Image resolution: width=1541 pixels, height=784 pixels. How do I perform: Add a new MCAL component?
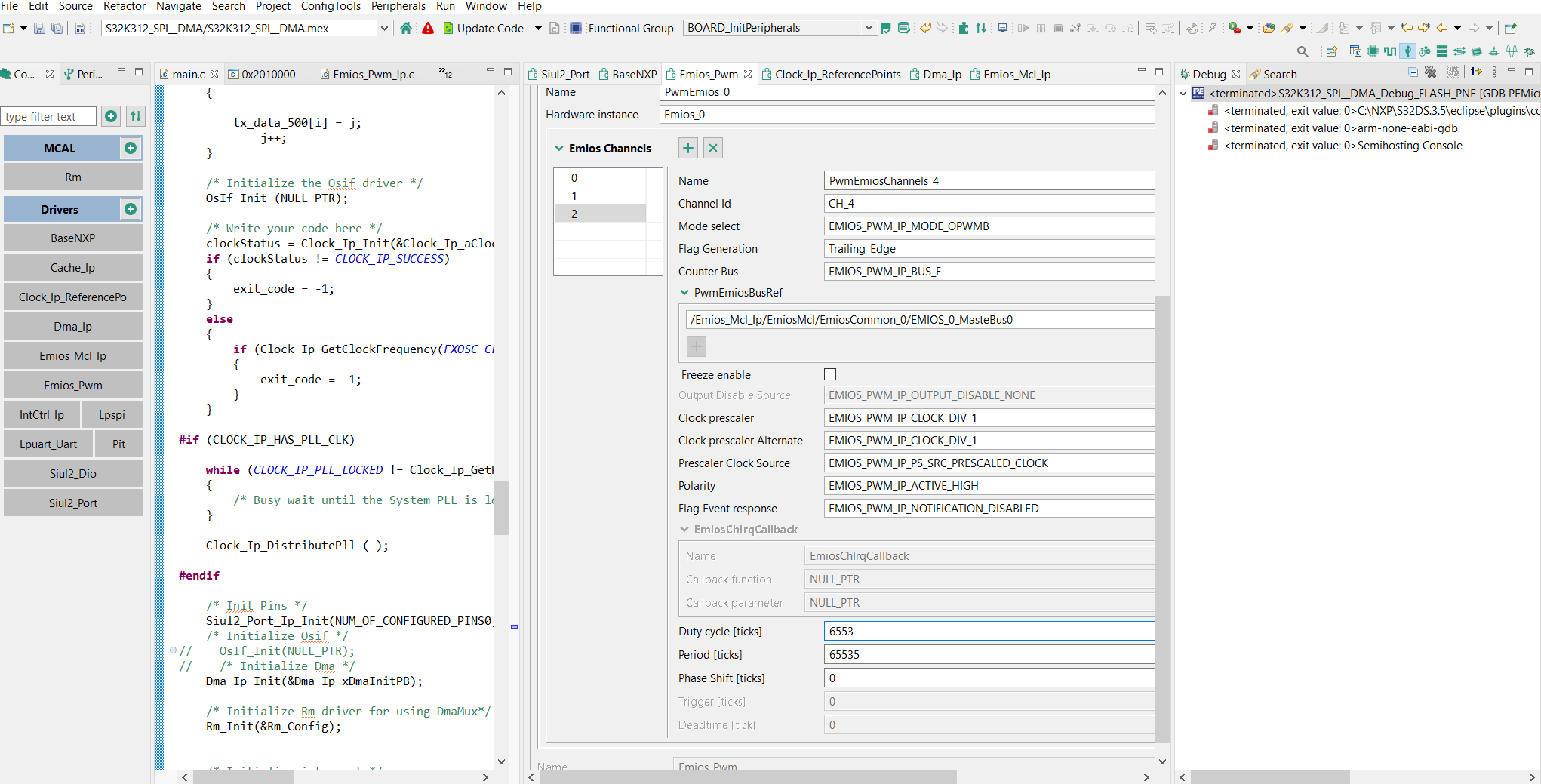pos(131,148)
